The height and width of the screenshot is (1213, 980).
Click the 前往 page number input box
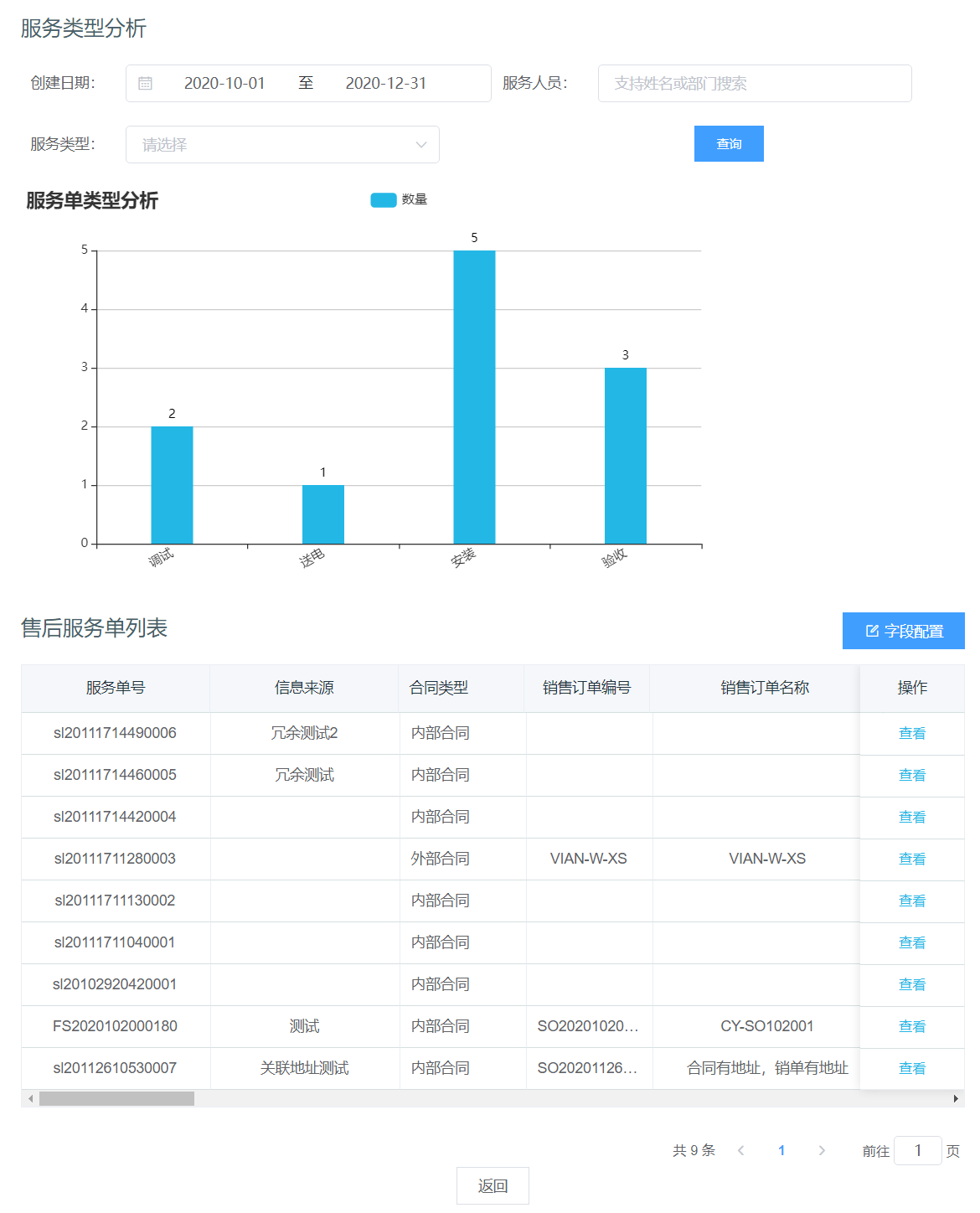917,1150
